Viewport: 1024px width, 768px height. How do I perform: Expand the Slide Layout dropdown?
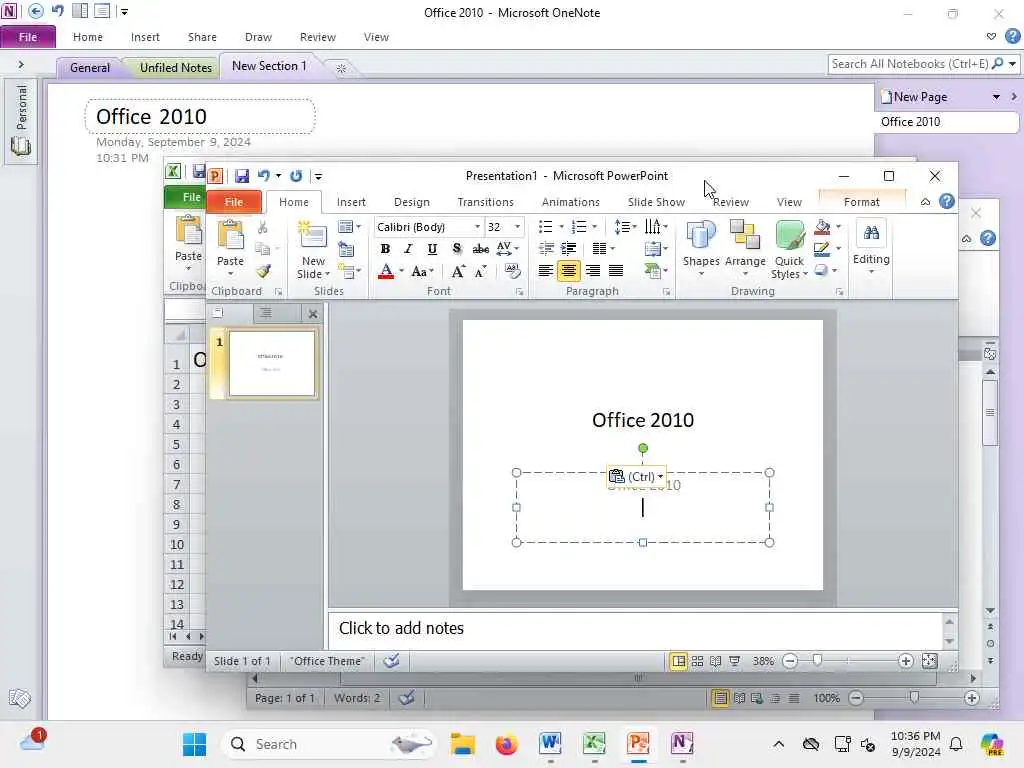point(349,227)
